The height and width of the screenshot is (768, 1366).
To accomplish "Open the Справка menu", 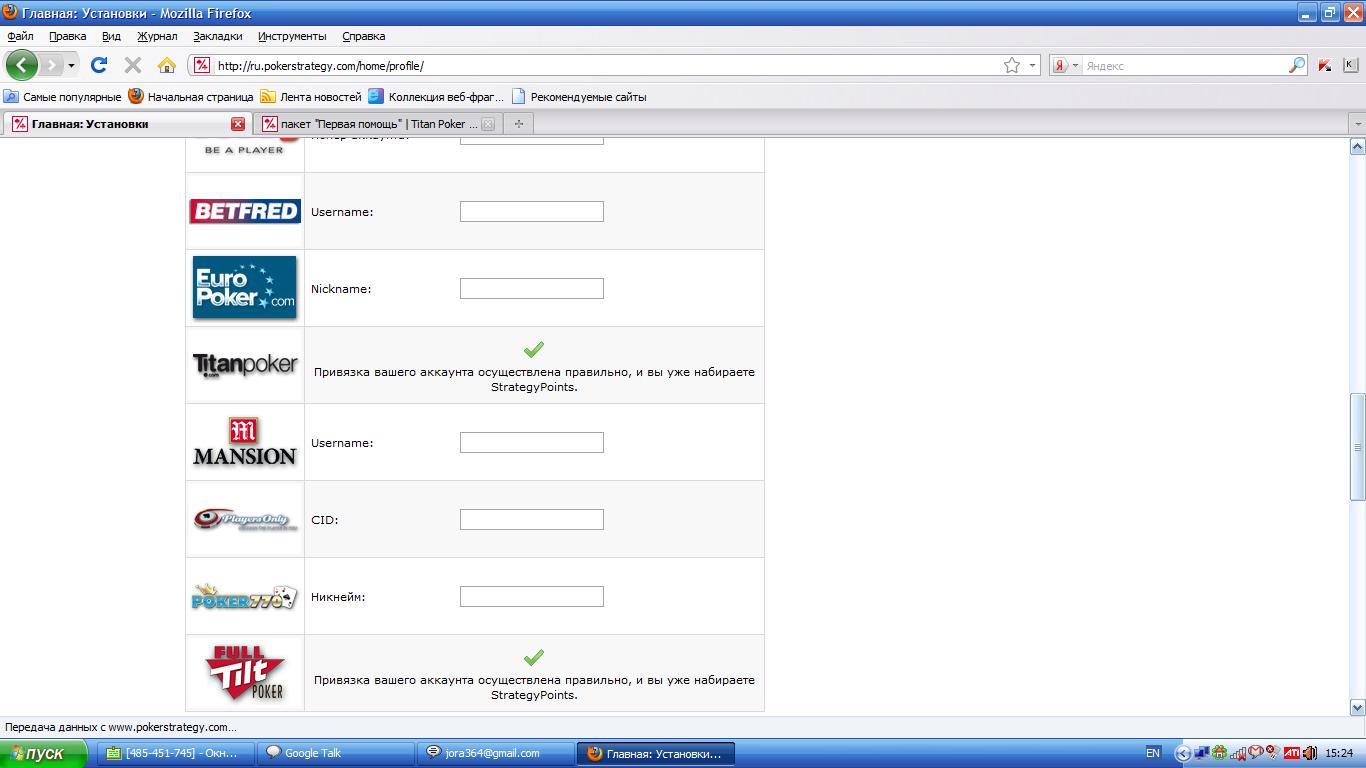I will 363,36.
